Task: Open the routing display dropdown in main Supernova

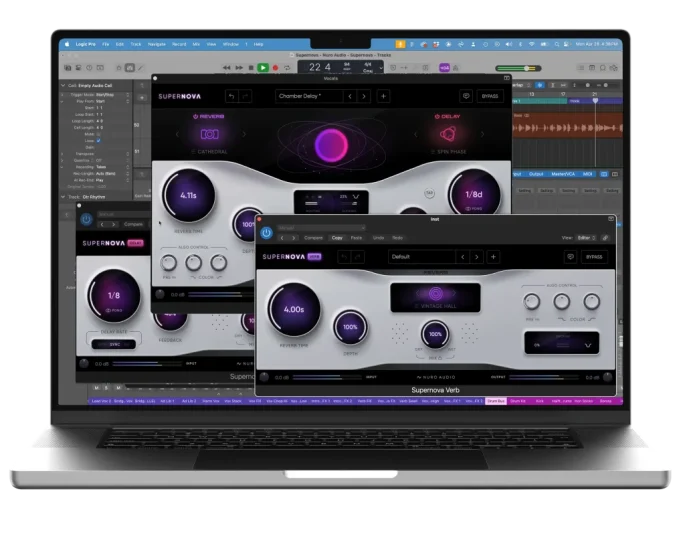Action: pyautogui.click(x=356, y=197)
